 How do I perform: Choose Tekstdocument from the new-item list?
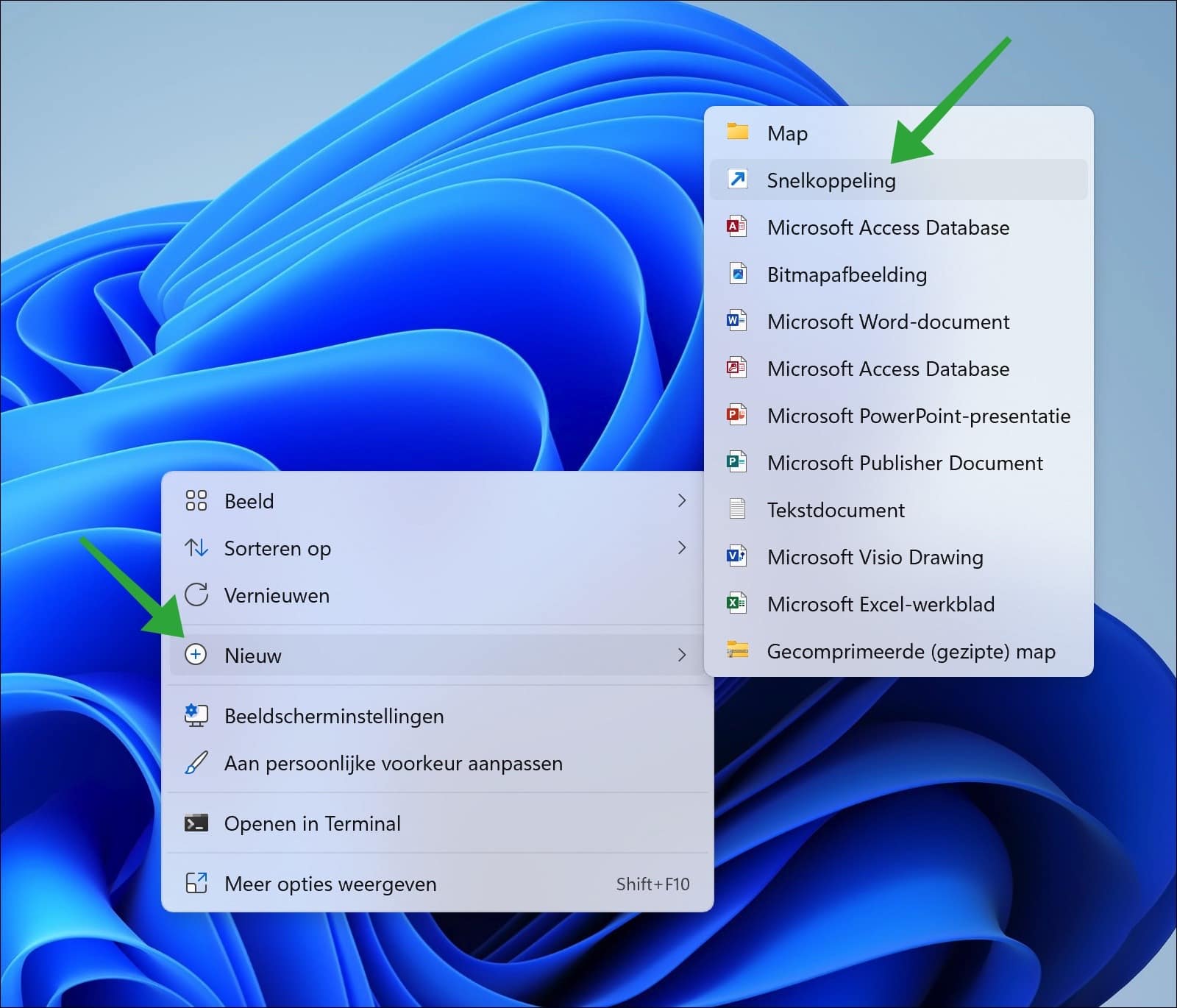coord(836,510)
